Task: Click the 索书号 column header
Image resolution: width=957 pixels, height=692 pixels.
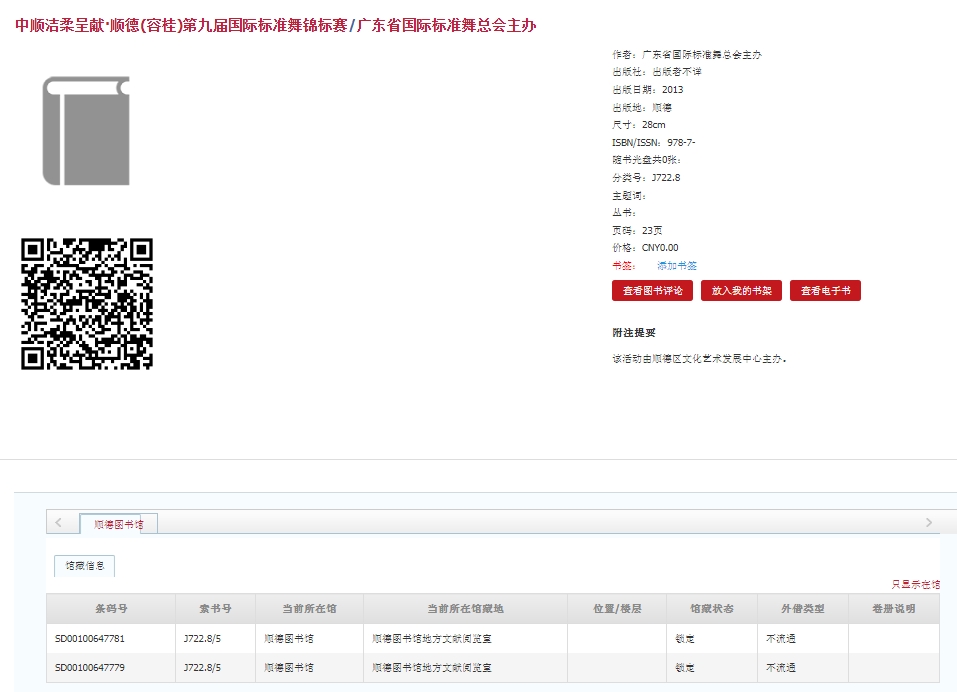Action: click(215, 608)
